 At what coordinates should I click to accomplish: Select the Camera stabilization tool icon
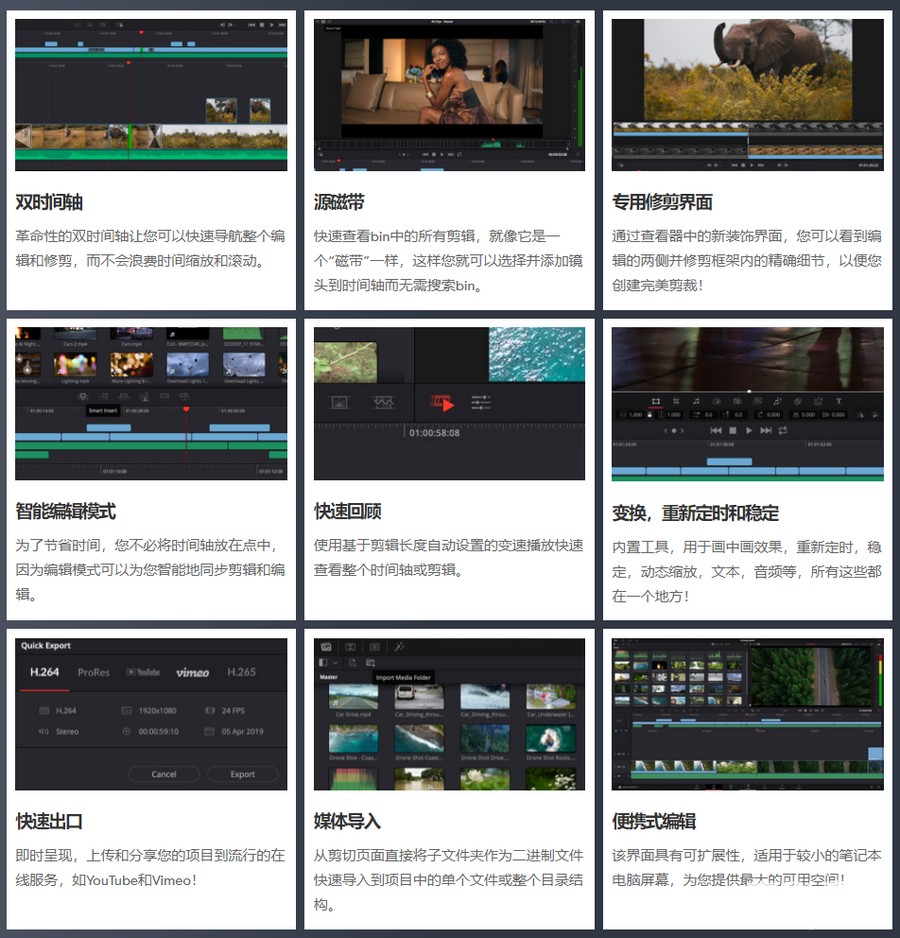click(737, 401)
